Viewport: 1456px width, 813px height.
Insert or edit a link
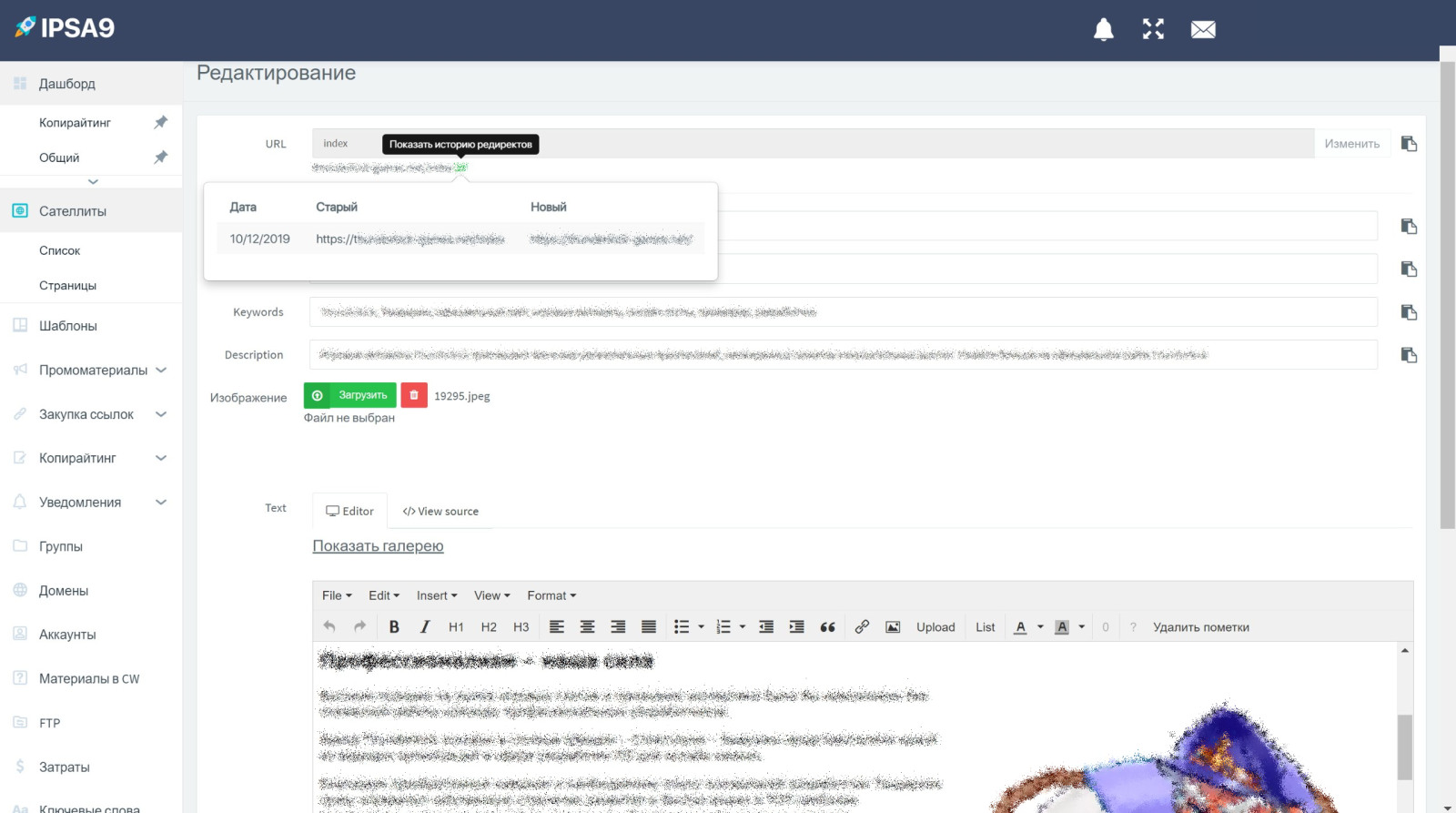(x=862, y=626)
